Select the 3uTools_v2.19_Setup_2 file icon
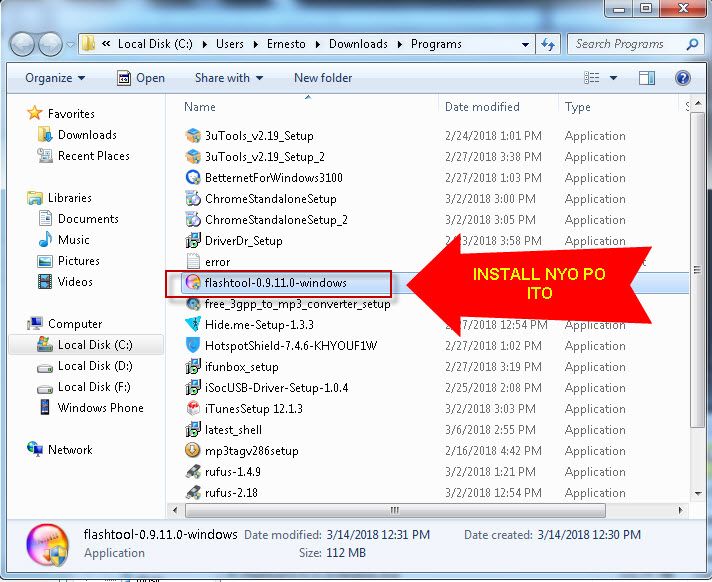The image size is (712, 582). tap(193, 156)
